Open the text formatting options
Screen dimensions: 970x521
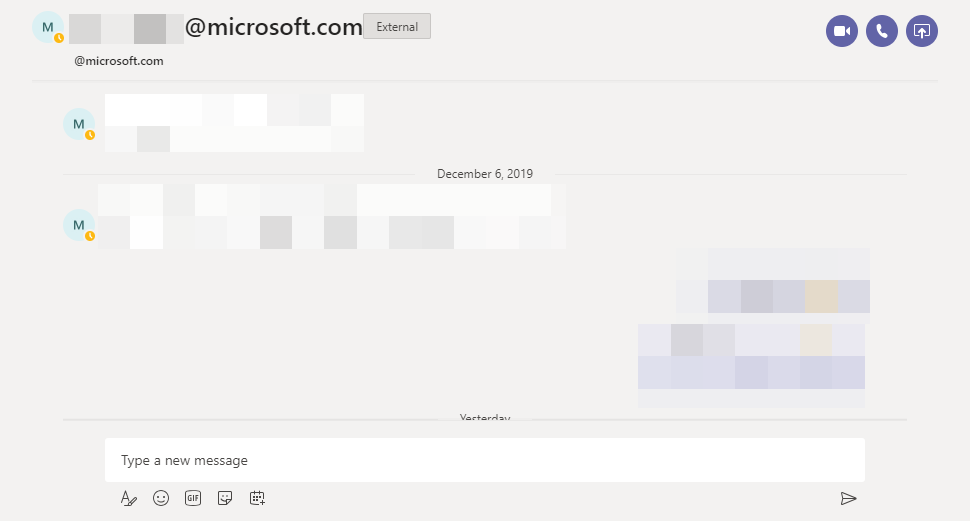point(129,498)
